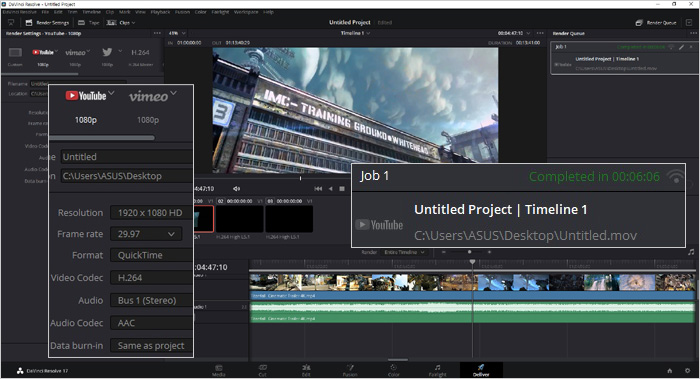This screenshot has width=700, height=379.
Task: Select the second clip thumbnail labeled 02
Action: [x=239, y=219]
